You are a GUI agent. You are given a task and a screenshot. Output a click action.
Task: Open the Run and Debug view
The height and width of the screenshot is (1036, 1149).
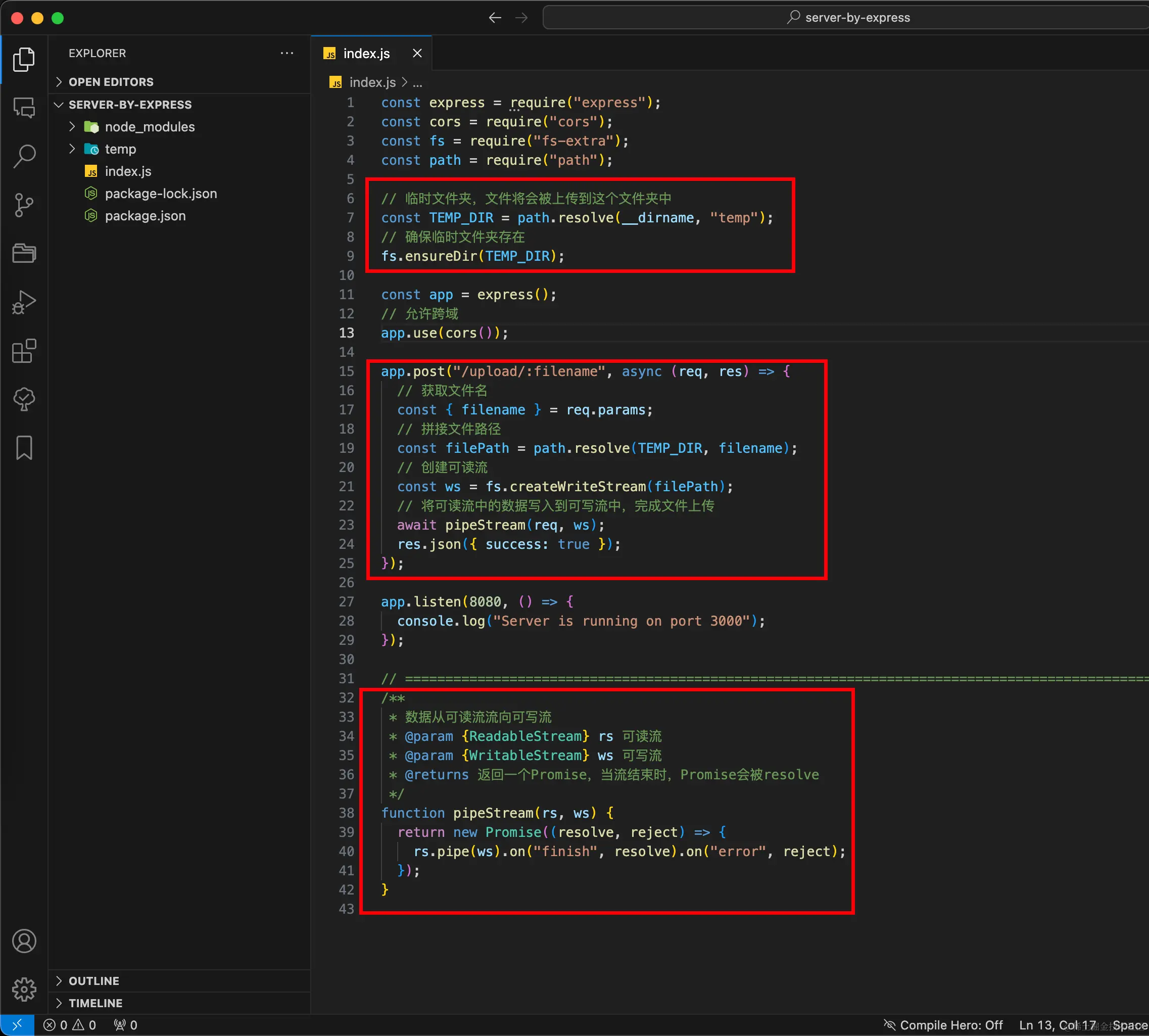[x=24, y=302]
